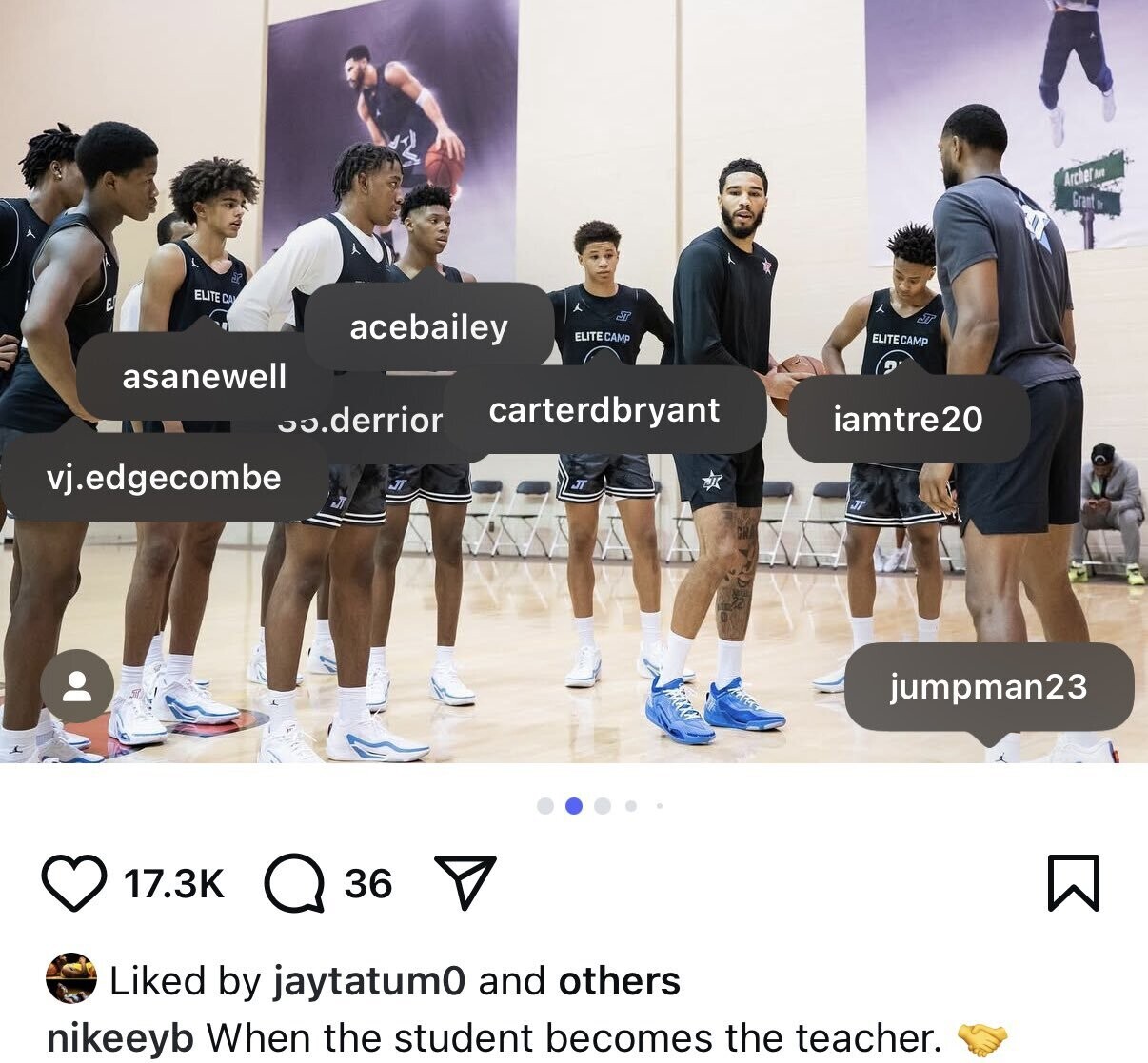Share post with paper plane icon
Screen dimensions: 1148x1063
[465, 881]
